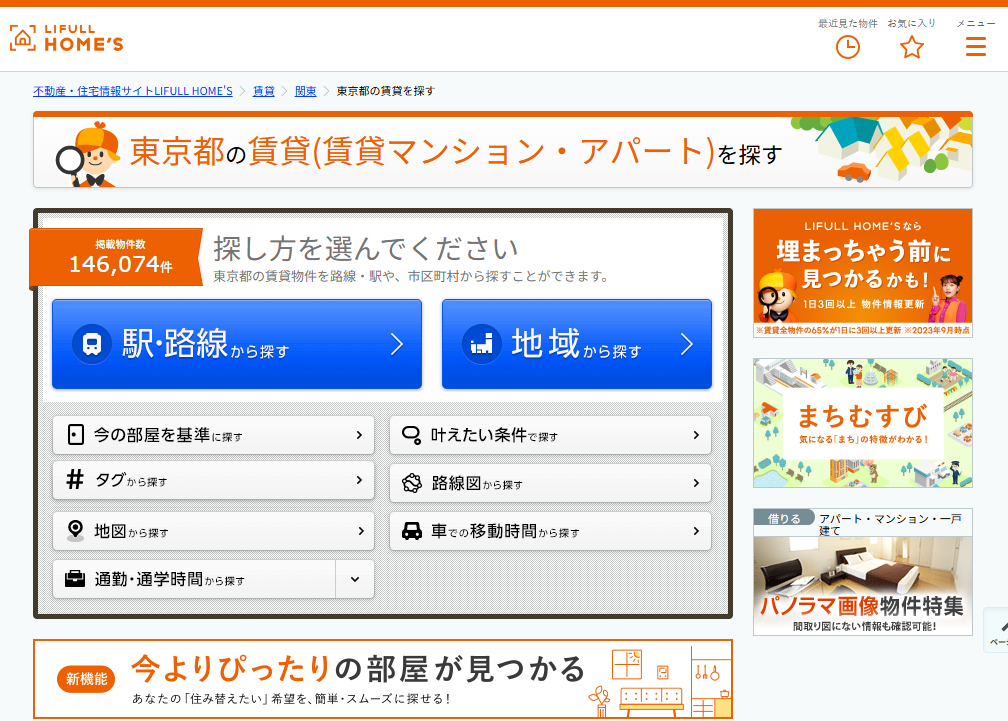Open the まちむすび banner

863,423
